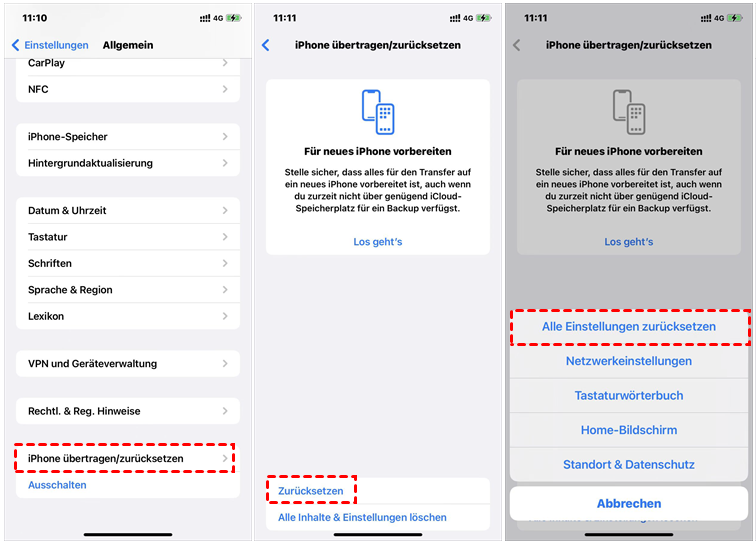Tap the two-phones transfer icon in middle screen
Screen dimensions: 756x544
378,112
